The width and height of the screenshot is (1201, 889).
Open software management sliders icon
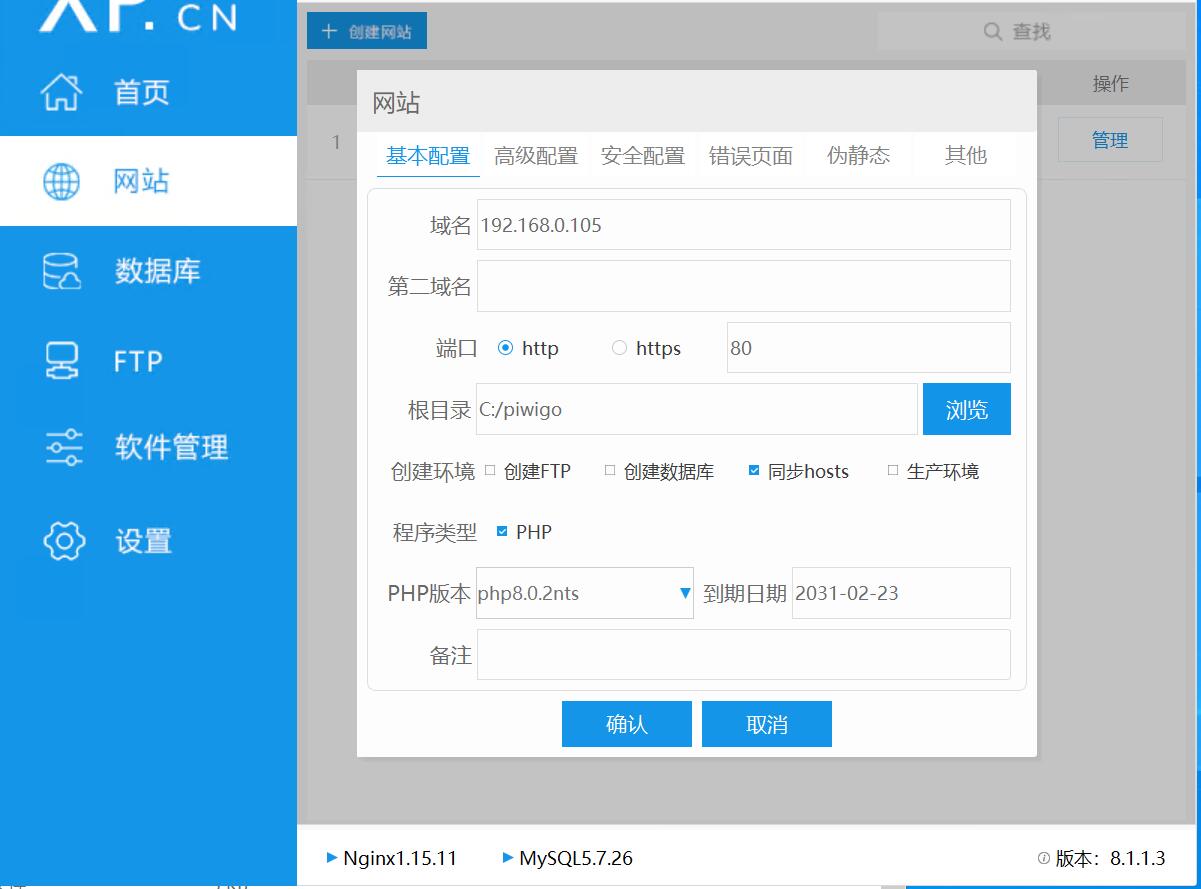click(64, 447)
